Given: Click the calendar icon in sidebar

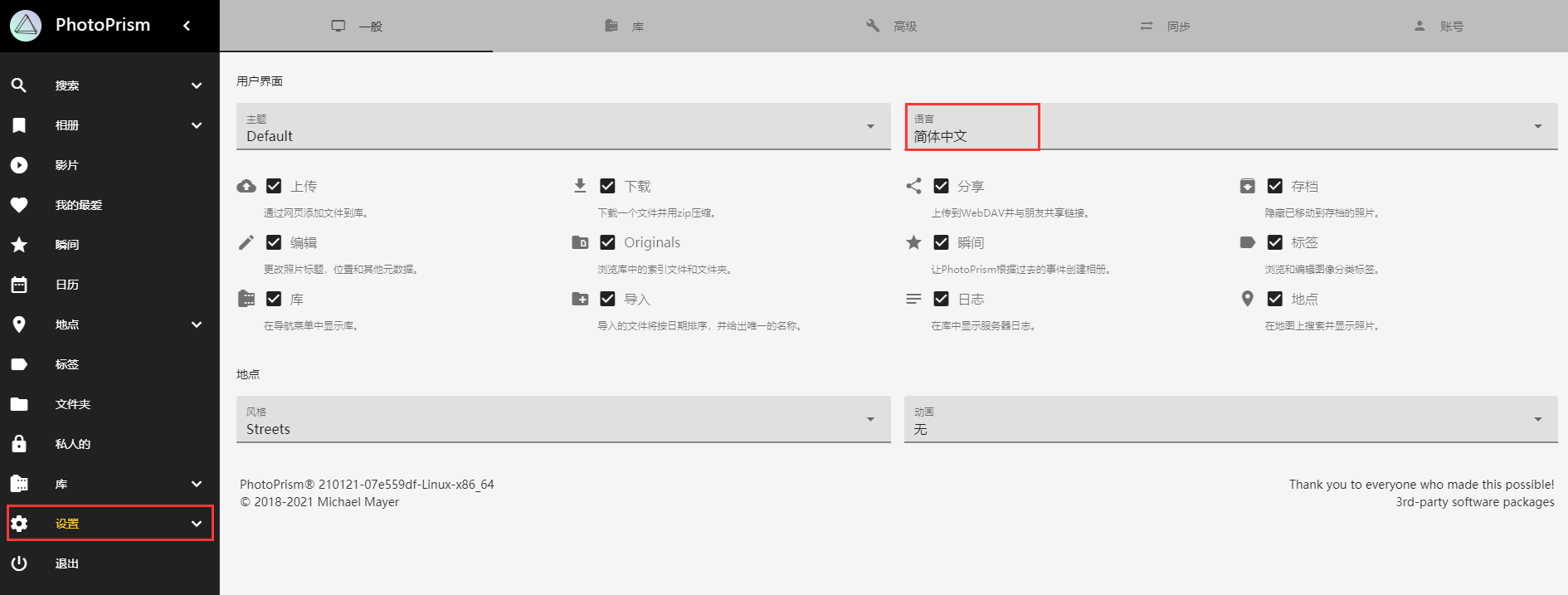Looking at the screenshot, I should 19,285.
